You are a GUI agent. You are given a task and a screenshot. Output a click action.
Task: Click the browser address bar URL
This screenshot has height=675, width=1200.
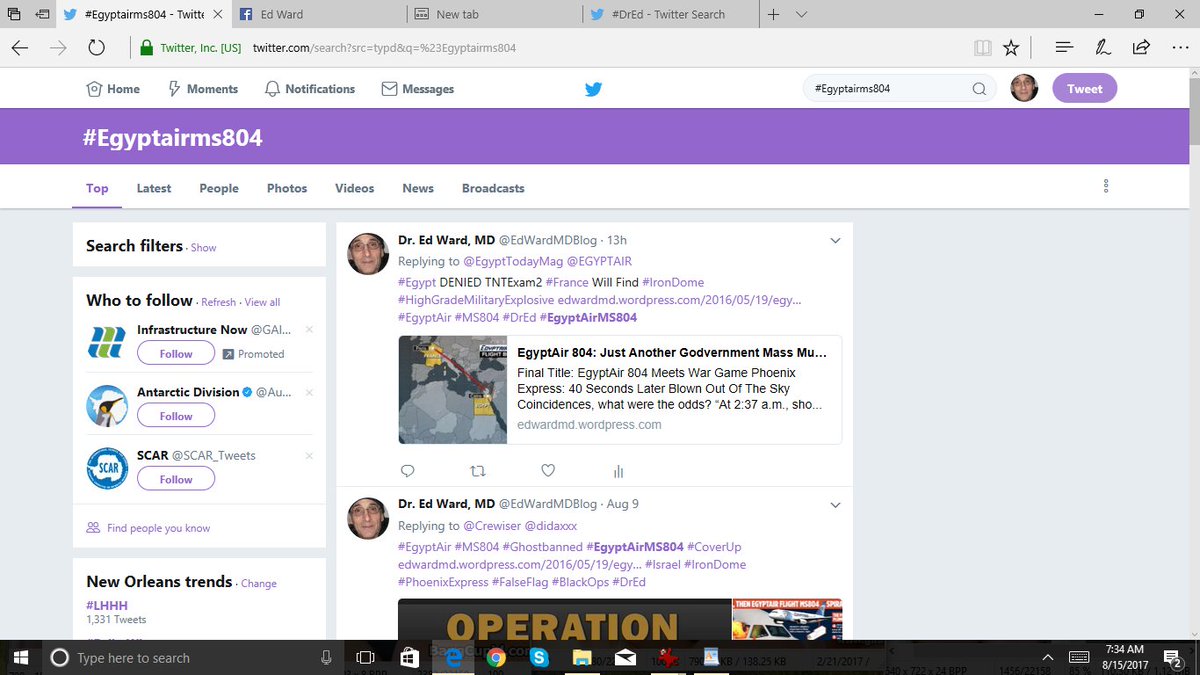click(x=384, y=48)
